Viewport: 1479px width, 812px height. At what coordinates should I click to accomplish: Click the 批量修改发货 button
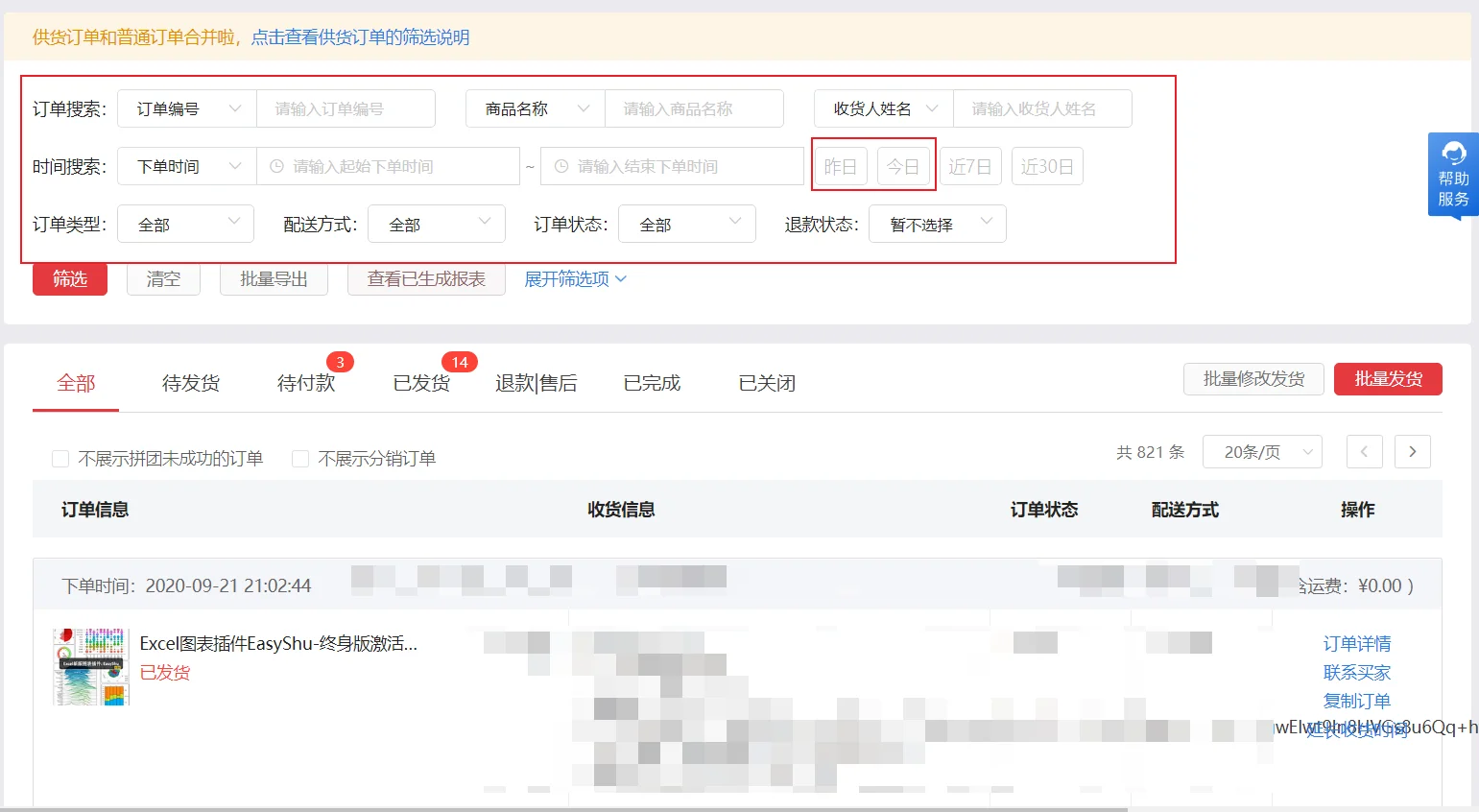click(x=1253, y=378)
